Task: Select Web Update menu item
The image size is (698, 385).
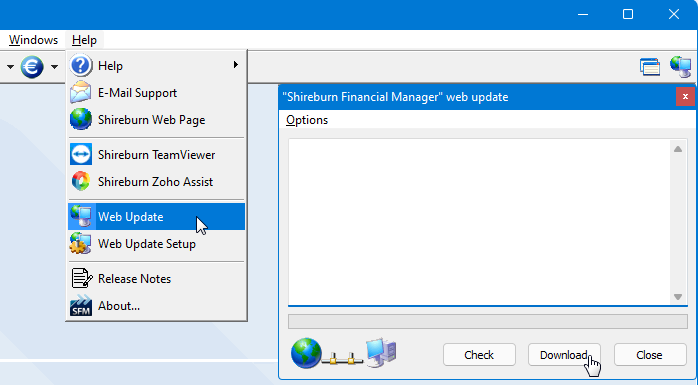Action: 157,217
